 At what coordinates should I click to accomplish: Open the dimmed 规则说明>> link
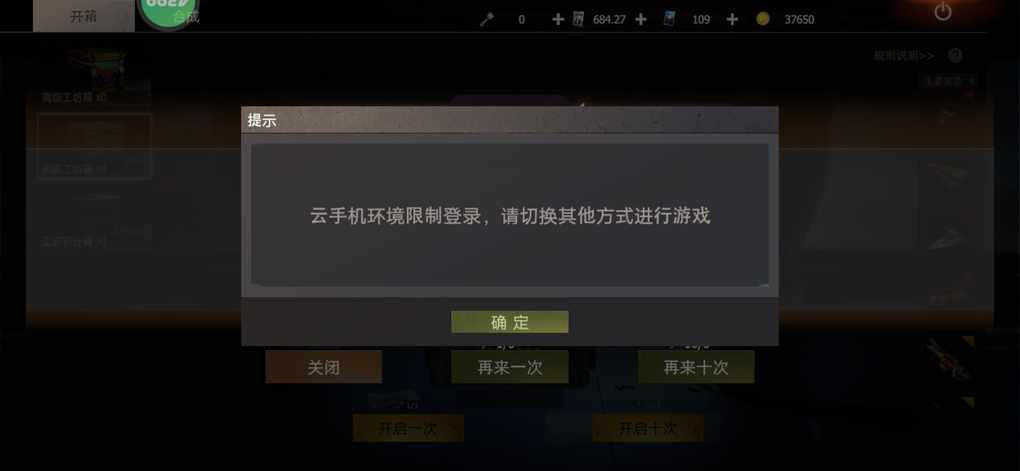[904, 56]
